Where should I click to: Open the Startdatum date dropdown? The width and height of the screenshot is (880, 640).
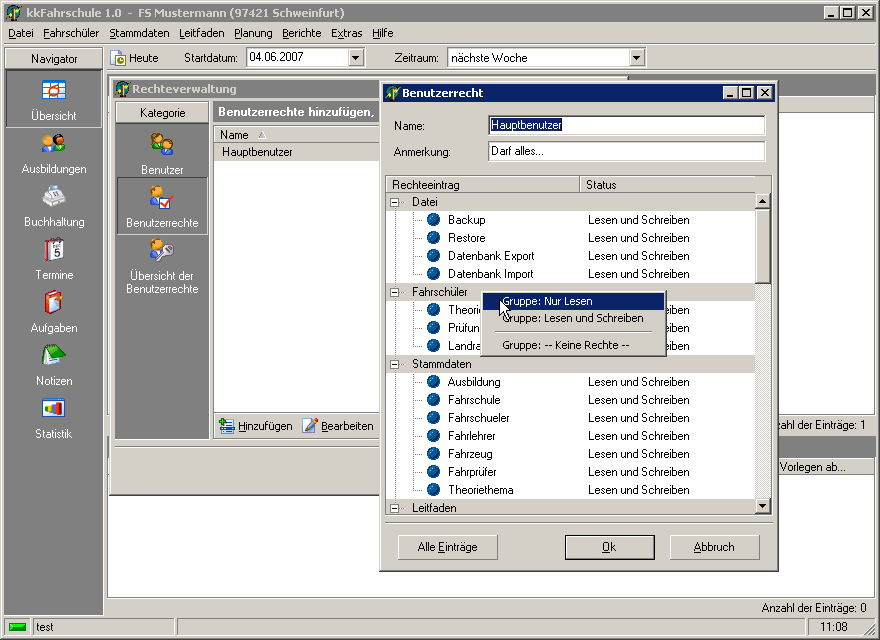[x=355, y=58]
